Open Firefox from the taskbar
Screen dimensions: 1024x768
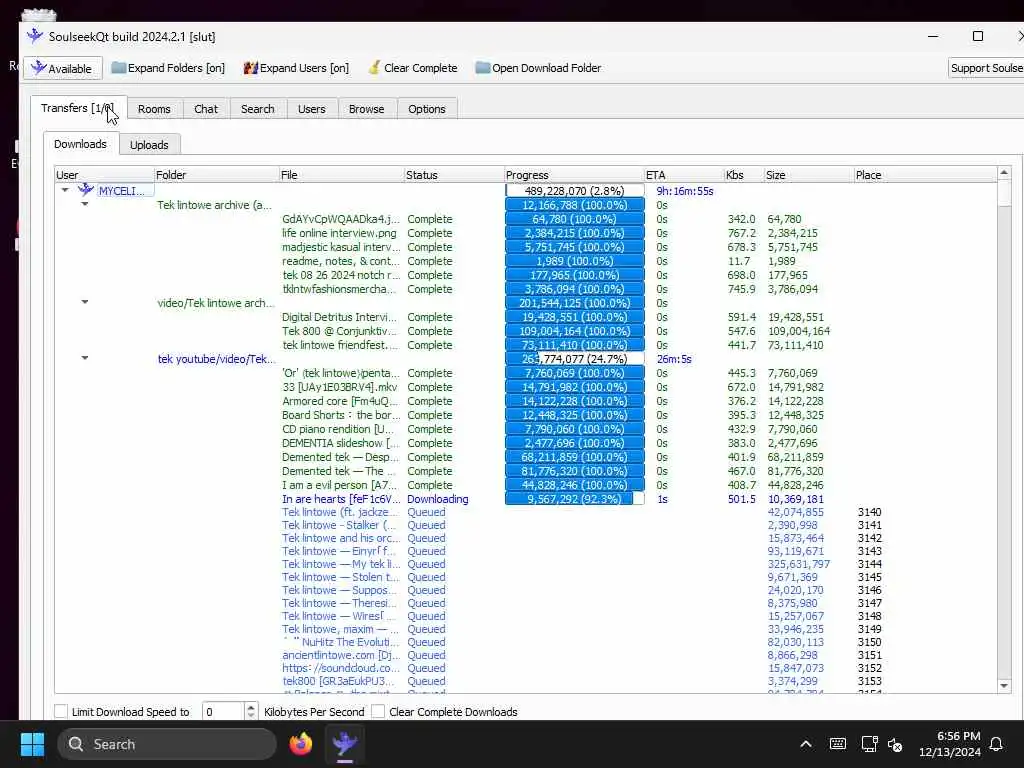(x=301, y=744)
